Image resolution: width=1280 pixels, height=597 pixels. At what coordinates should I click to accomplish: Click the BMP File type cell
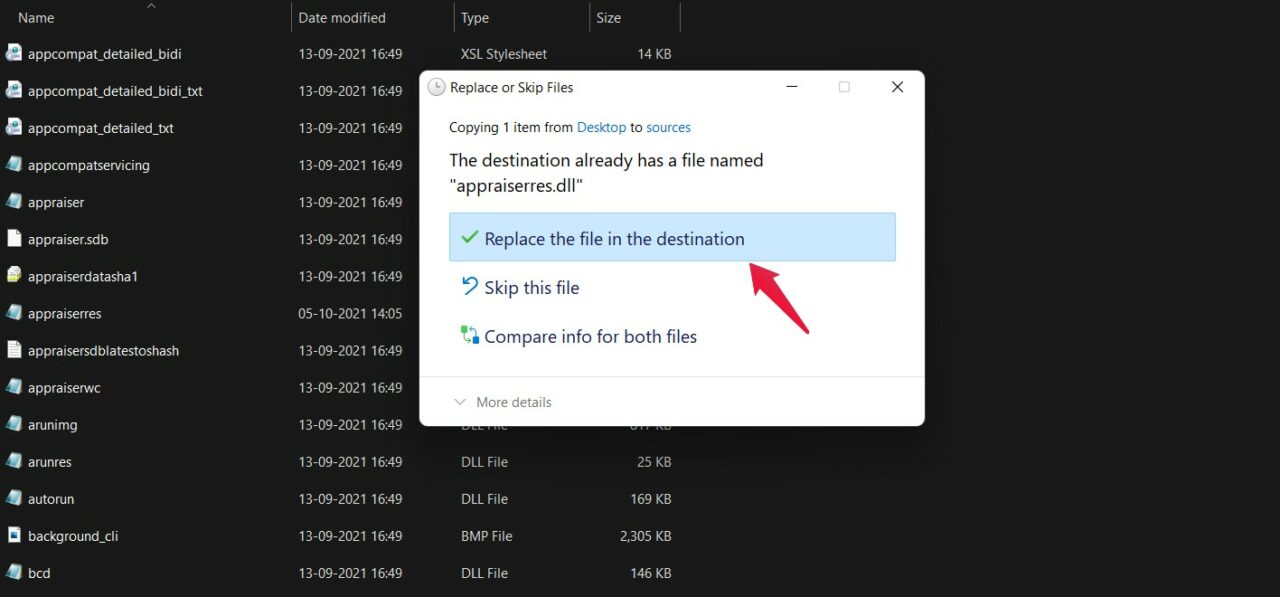486,536
